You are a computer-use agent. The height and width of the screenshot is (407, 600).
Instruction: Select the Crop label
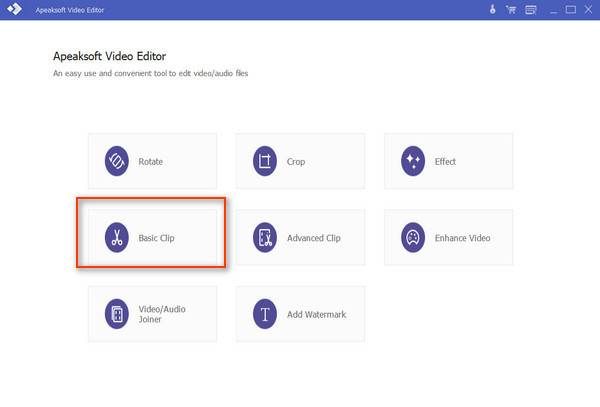[296, 161]
